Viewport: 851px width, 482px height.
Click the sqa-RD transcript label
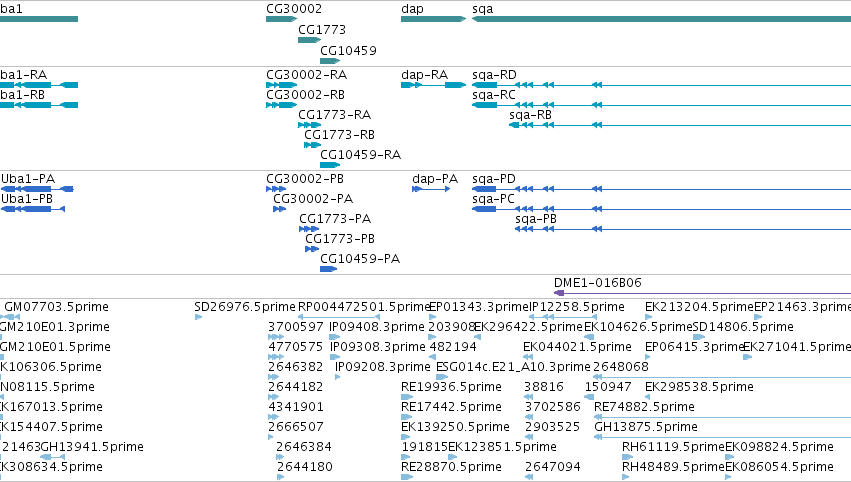click(494, 75)
